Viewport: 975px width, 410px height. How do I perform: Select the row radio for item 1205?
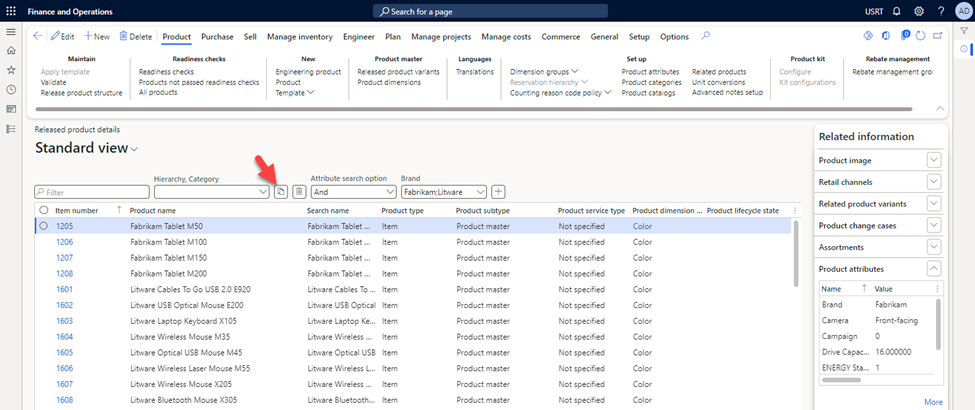point(44,226)
